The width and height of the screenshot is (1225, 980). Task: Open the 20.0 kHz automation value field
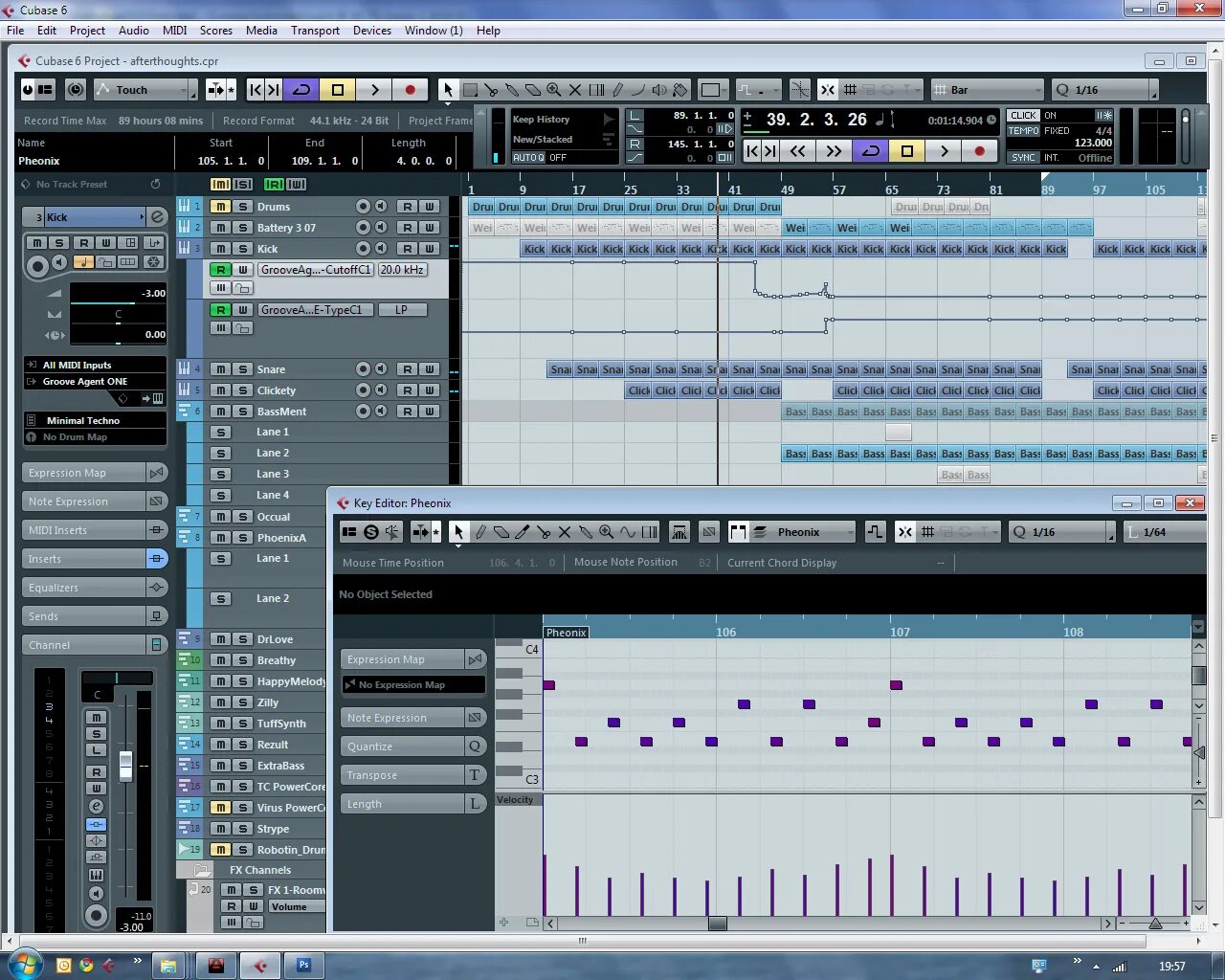[402, 270]
